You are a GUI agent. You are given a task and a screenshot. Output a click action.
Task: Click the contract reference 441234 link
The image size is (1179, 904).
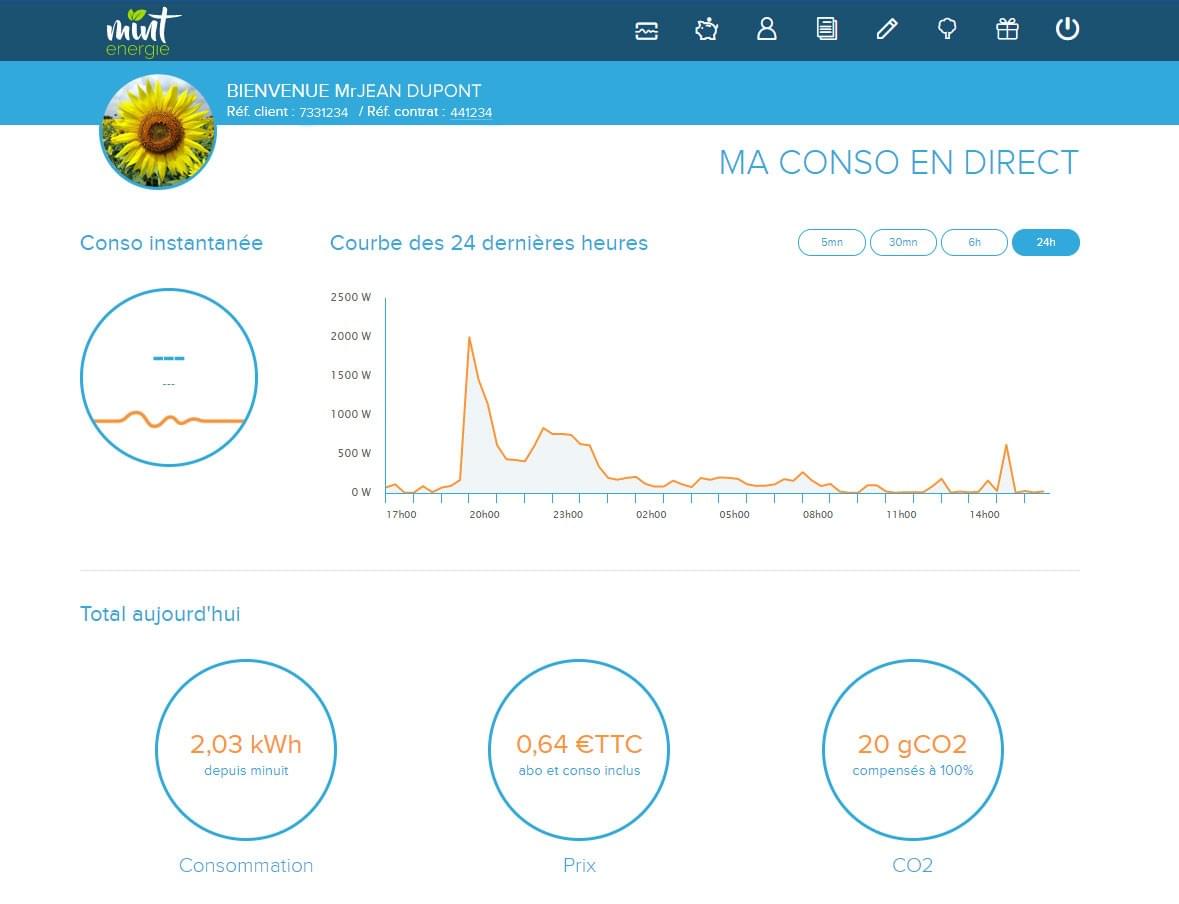click(x=471, y=112)
